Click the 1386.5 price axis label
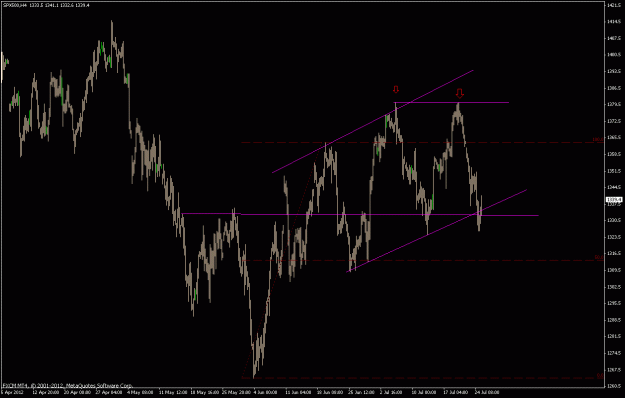Image resolution: width=625 pixels, height=398 pixels. [613, 88]
